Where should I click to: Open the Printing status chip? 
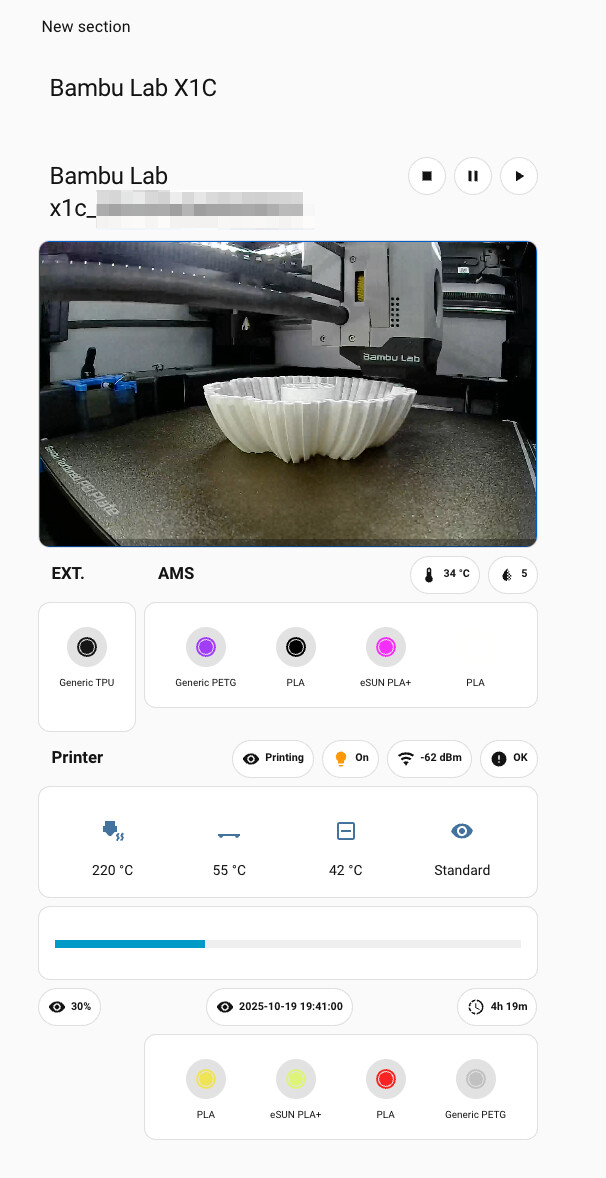(273, 759)
